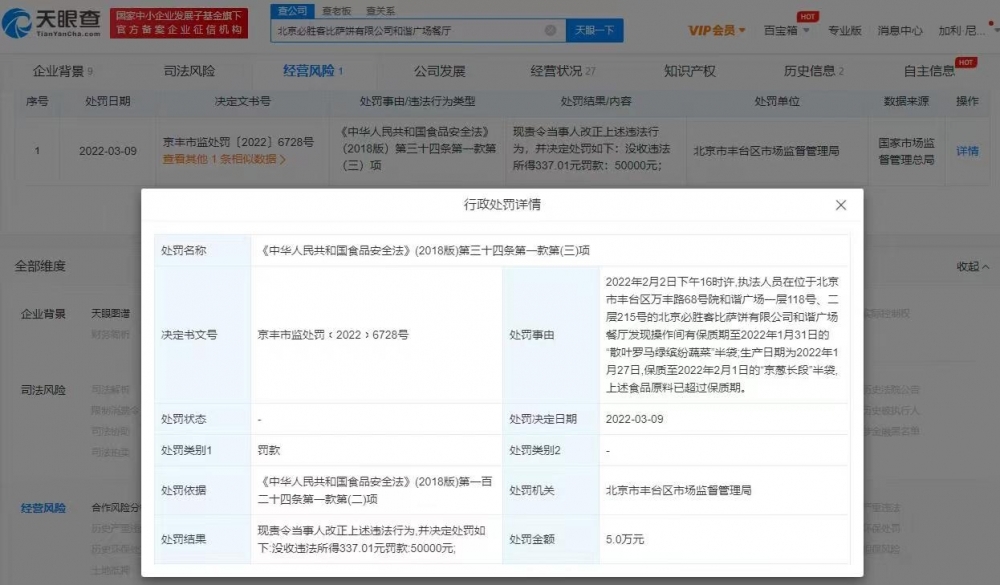
Task: Click 查看其他 1 条相似数据 link
Action: [x=224, y=159]
